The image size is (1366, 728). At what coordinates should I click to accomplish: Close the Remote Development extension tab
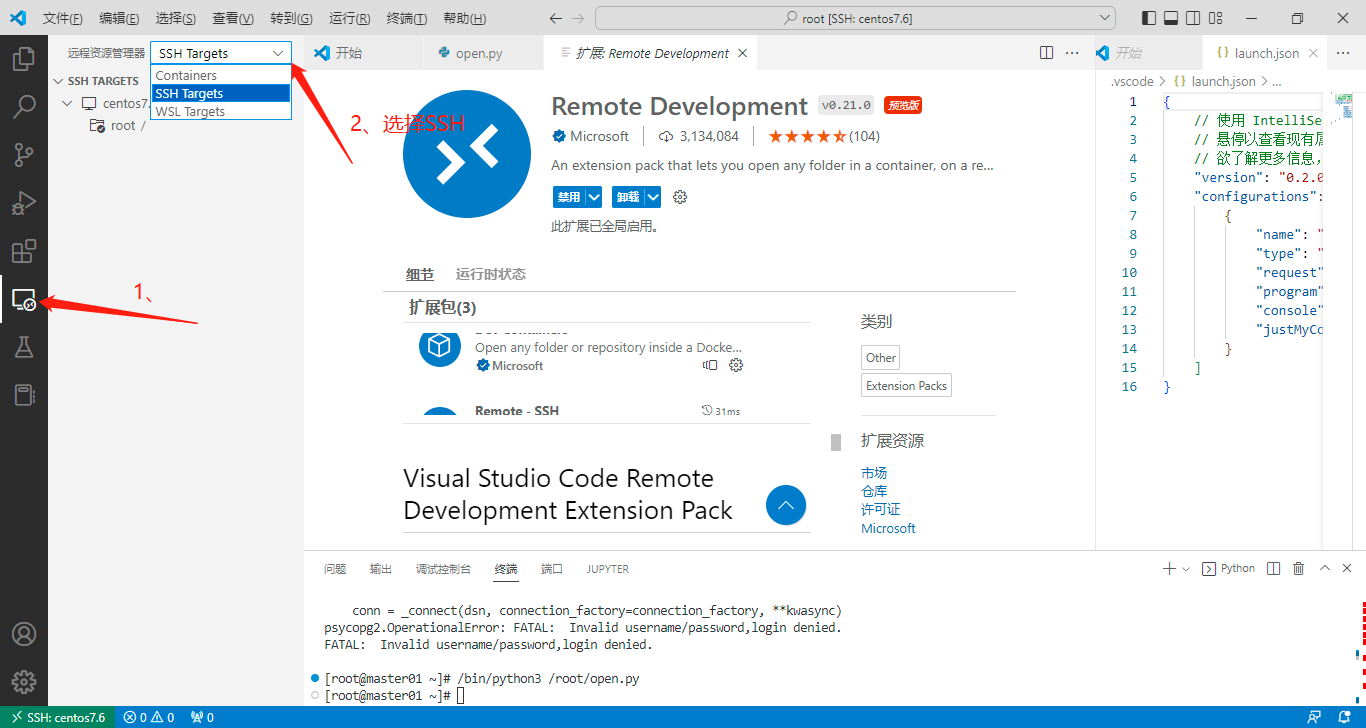(x=742, y=53)
